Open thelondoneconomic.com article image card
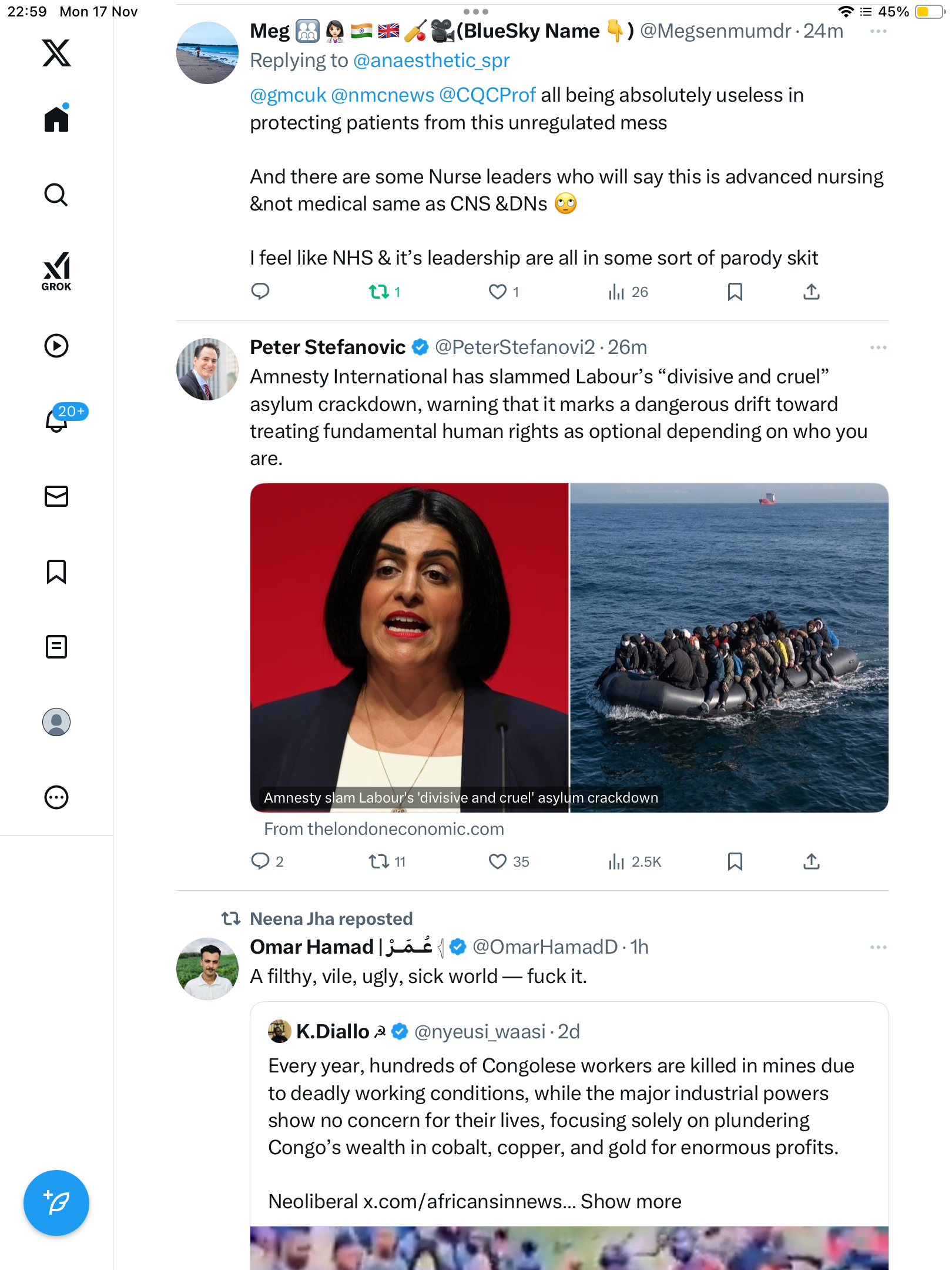The height and width of the screenshot is (1270, 952). click(x=569, y=647)
